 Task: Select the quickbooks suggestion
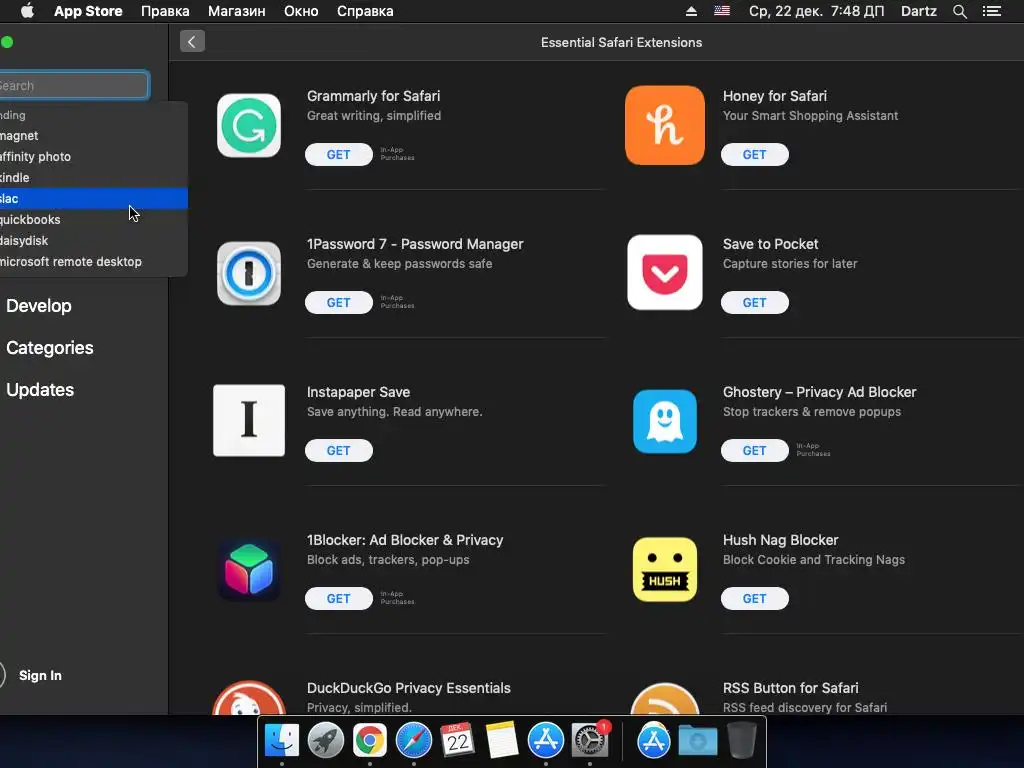[93, 219]
